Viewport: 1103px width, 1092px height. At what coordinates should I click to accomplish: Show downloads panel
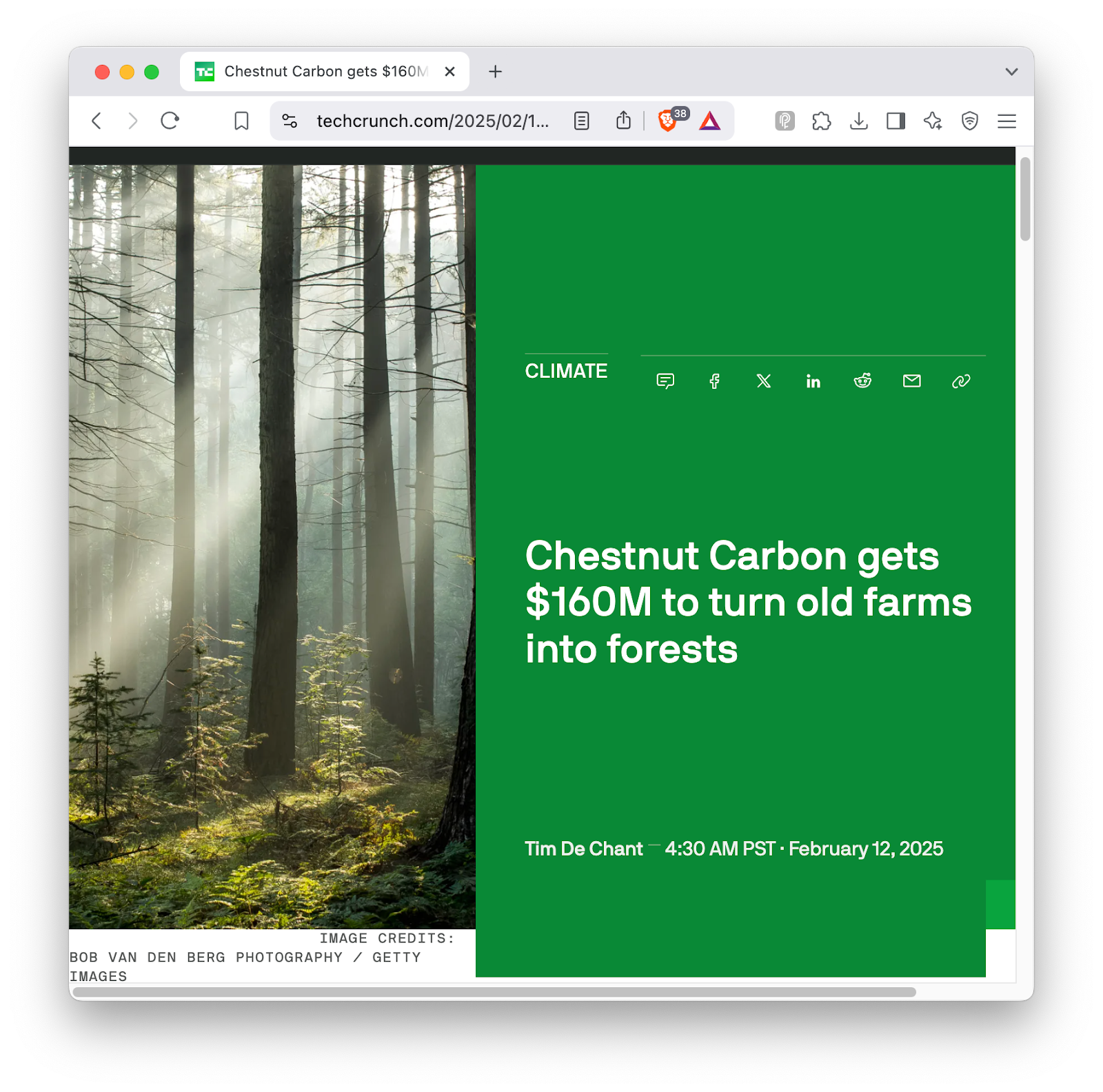tap(859, 121)
